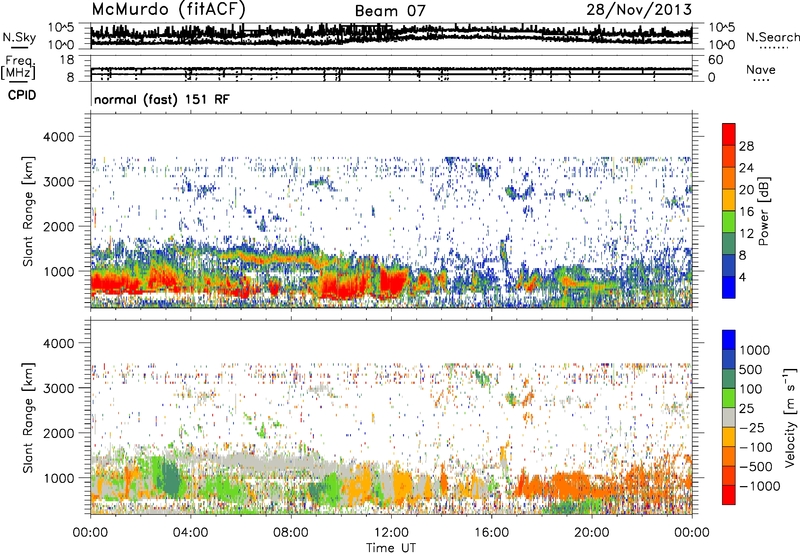Click the 18 MHz frequency tick label
Viewport: 800px width, 554px height.
(x=67, y=60)
